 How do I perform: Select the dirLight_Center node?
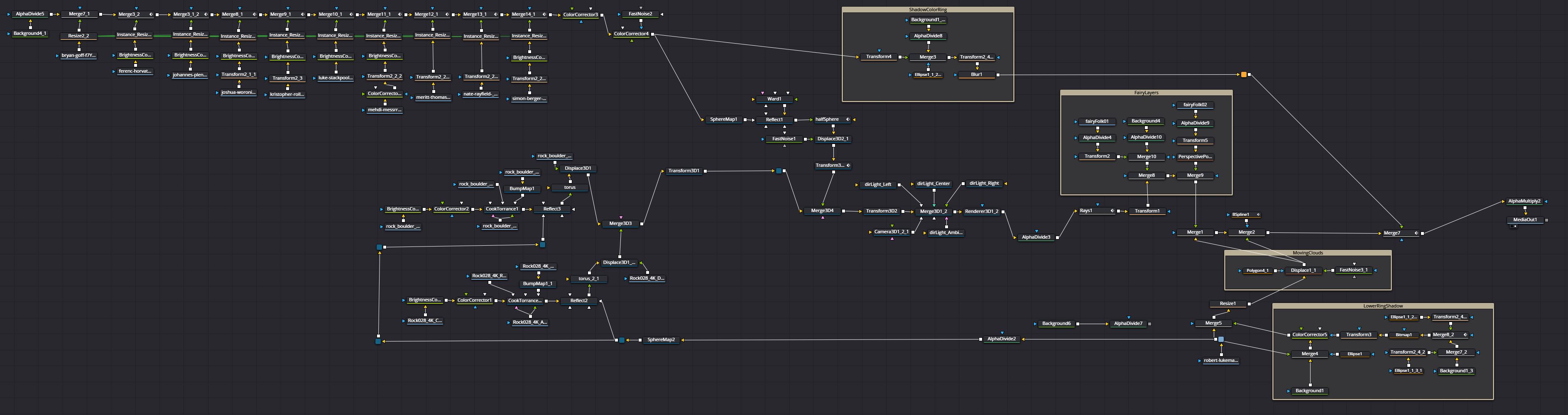pos(933,184)
